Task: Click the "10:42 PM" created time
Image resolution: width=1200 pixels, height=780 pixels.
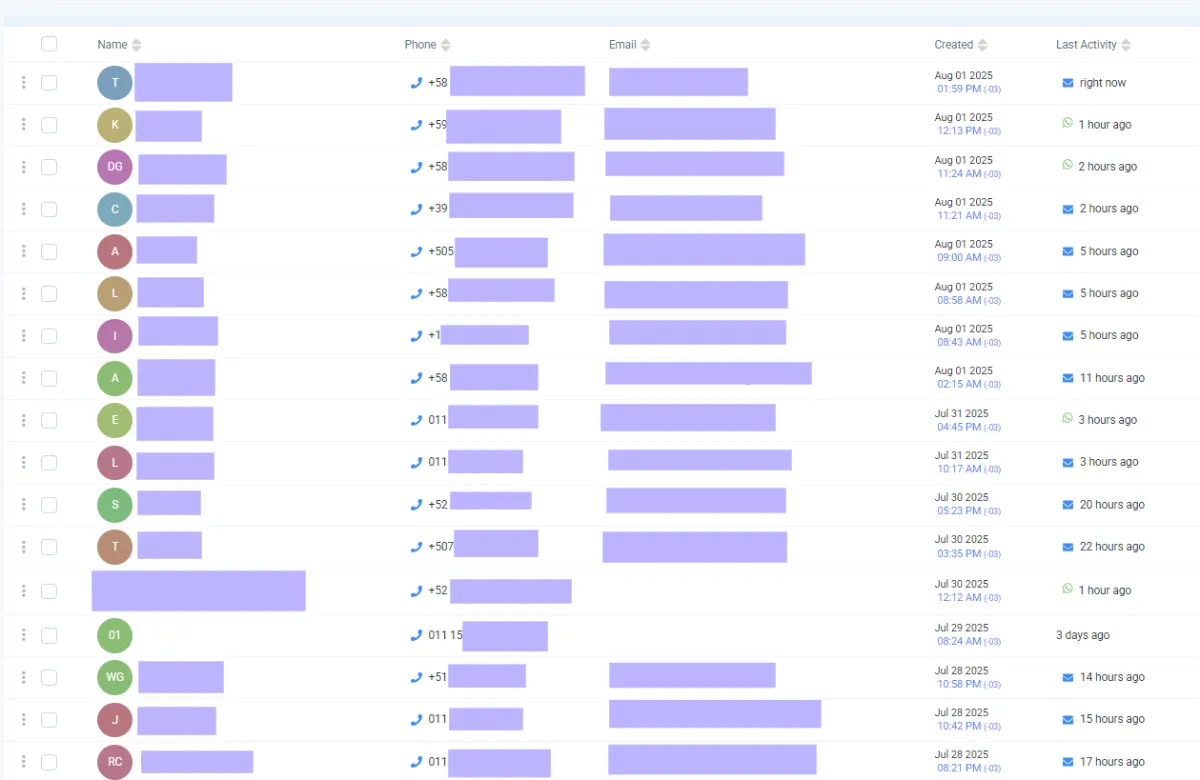Action: pyautogui.click(x=959, y=727)
